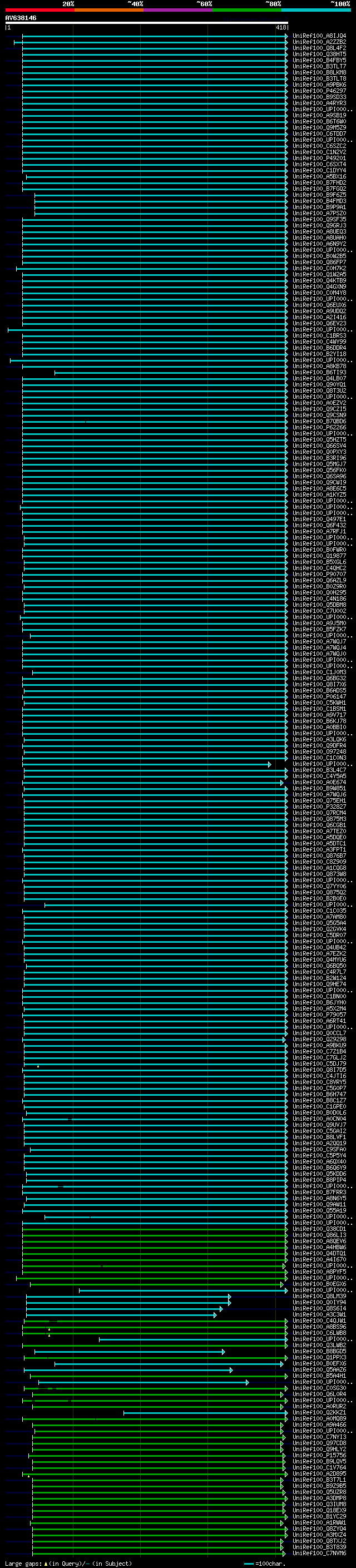Click the =100char. scale legend
356x1568 pixels.
pos(264,1563)
